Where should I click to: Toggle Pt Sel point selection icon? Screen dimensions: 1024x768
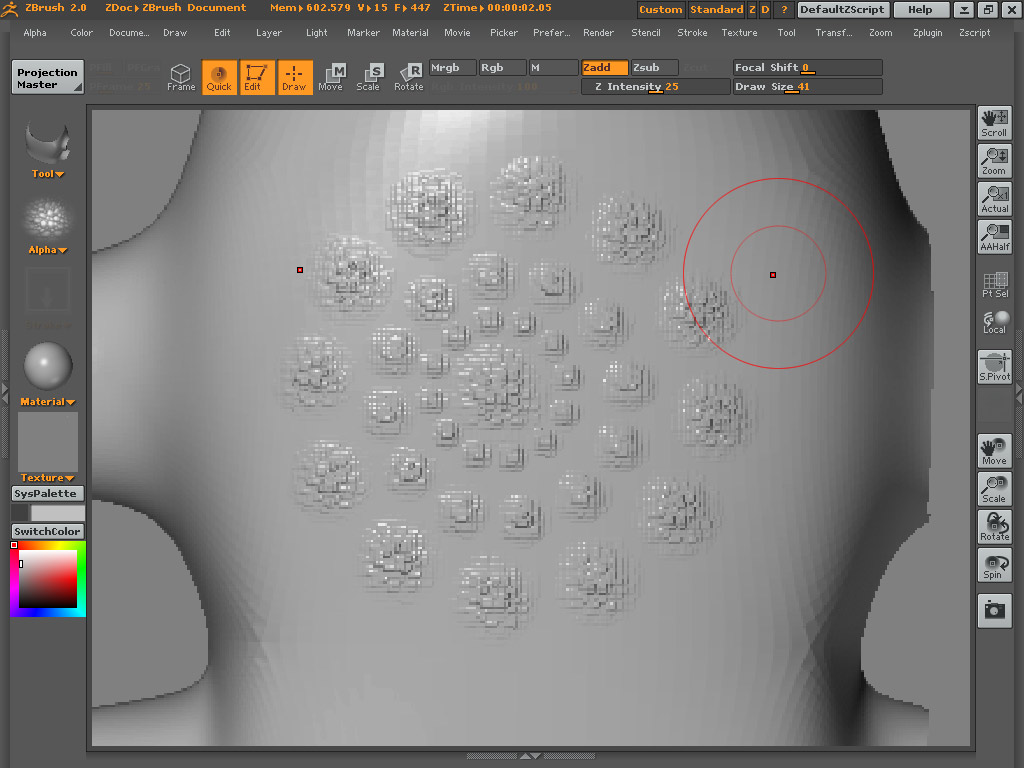(x=994, y=285)
